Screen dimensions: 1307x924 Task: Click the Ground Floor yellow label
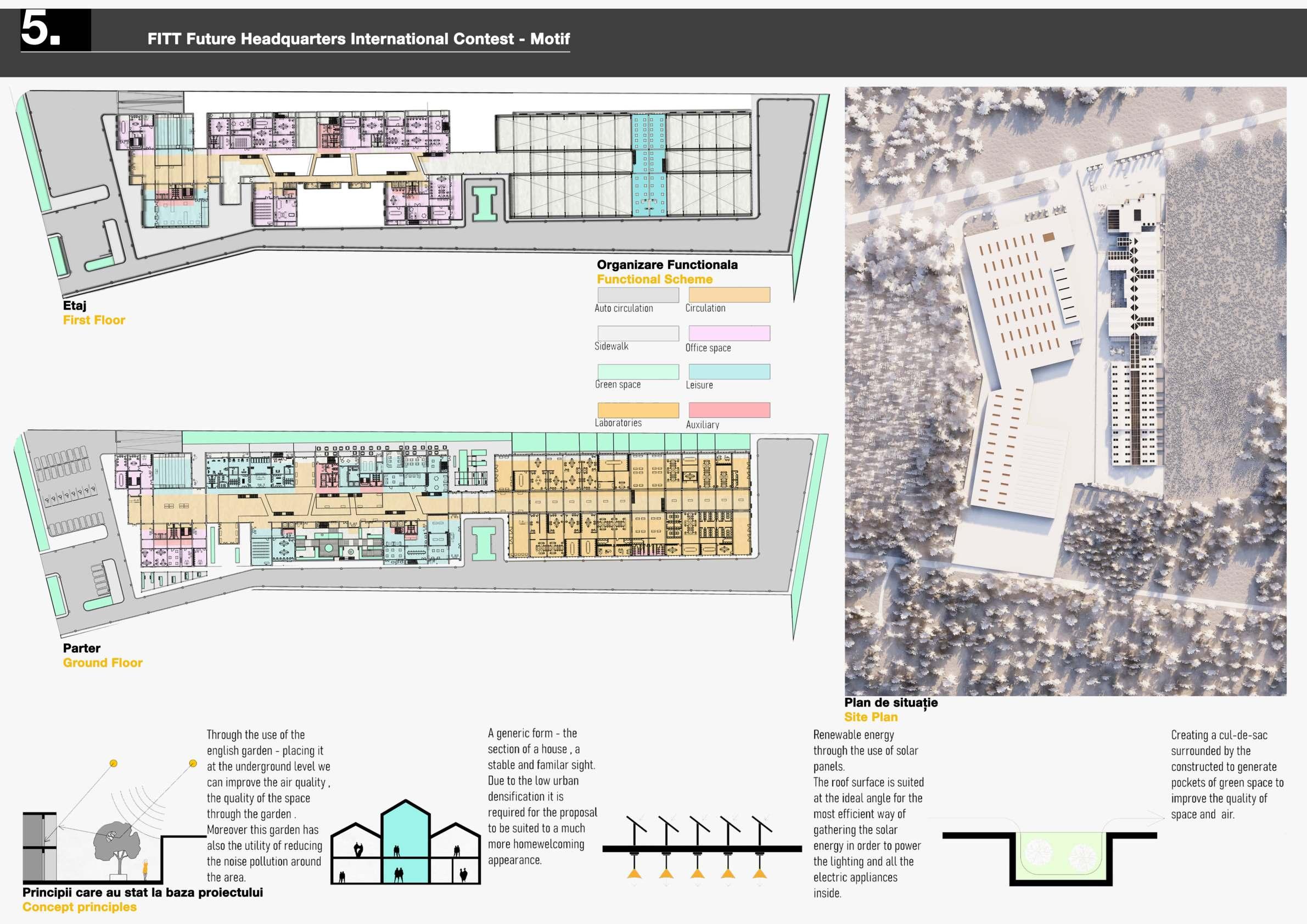coord(103,663)
